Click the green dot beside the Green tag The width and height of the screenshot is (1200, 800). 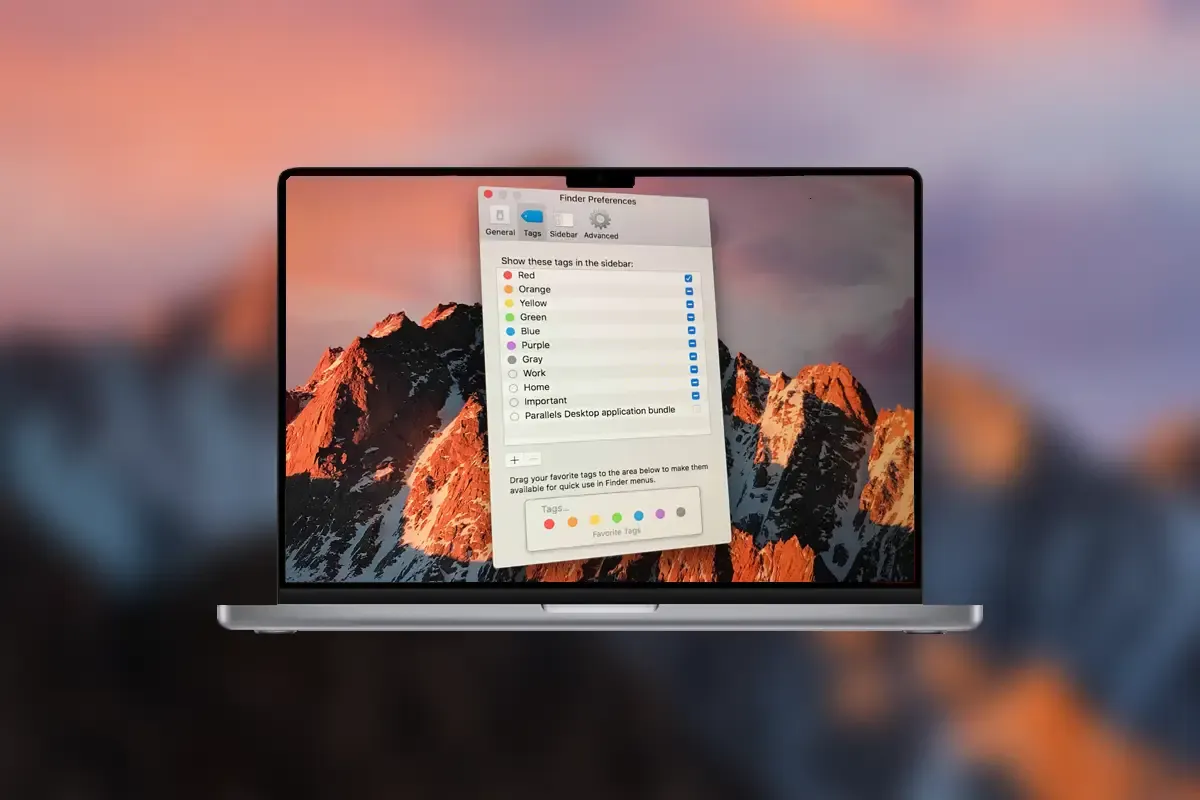510,317
